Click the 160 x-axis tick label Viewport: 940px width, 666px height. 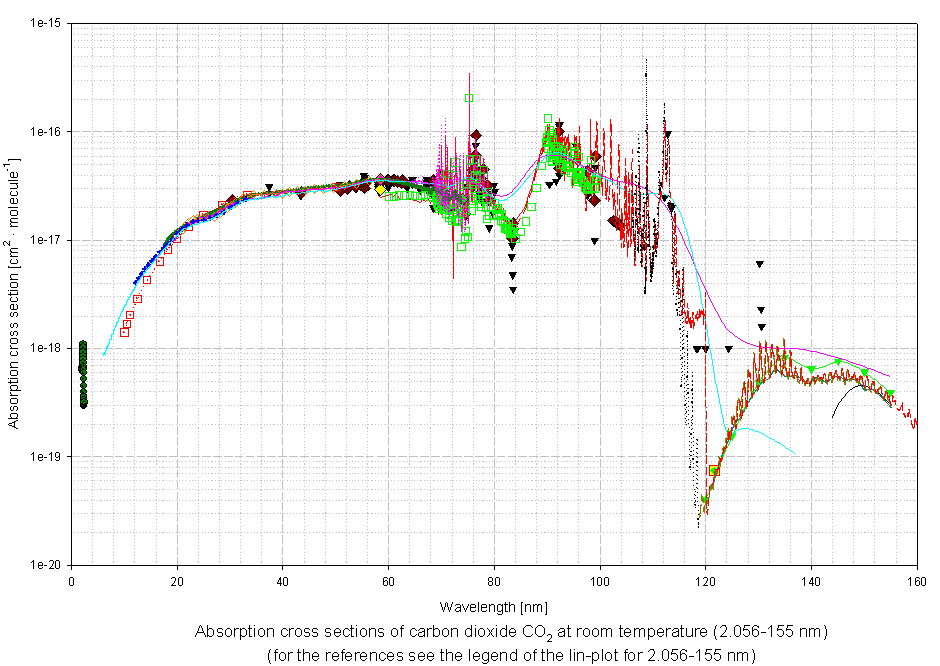[x=916, y=580]
